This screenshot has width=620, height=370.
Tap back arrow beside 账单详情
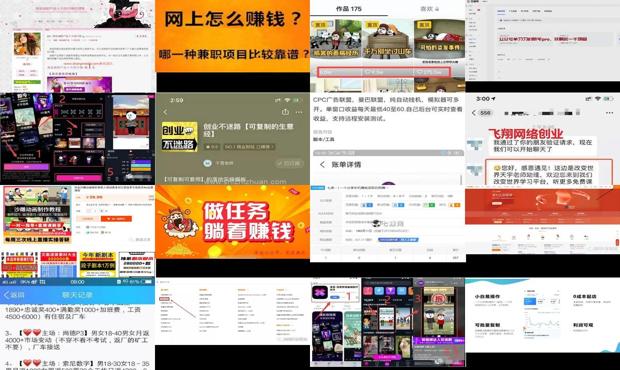pyautogui.click(x=322, y=164)
